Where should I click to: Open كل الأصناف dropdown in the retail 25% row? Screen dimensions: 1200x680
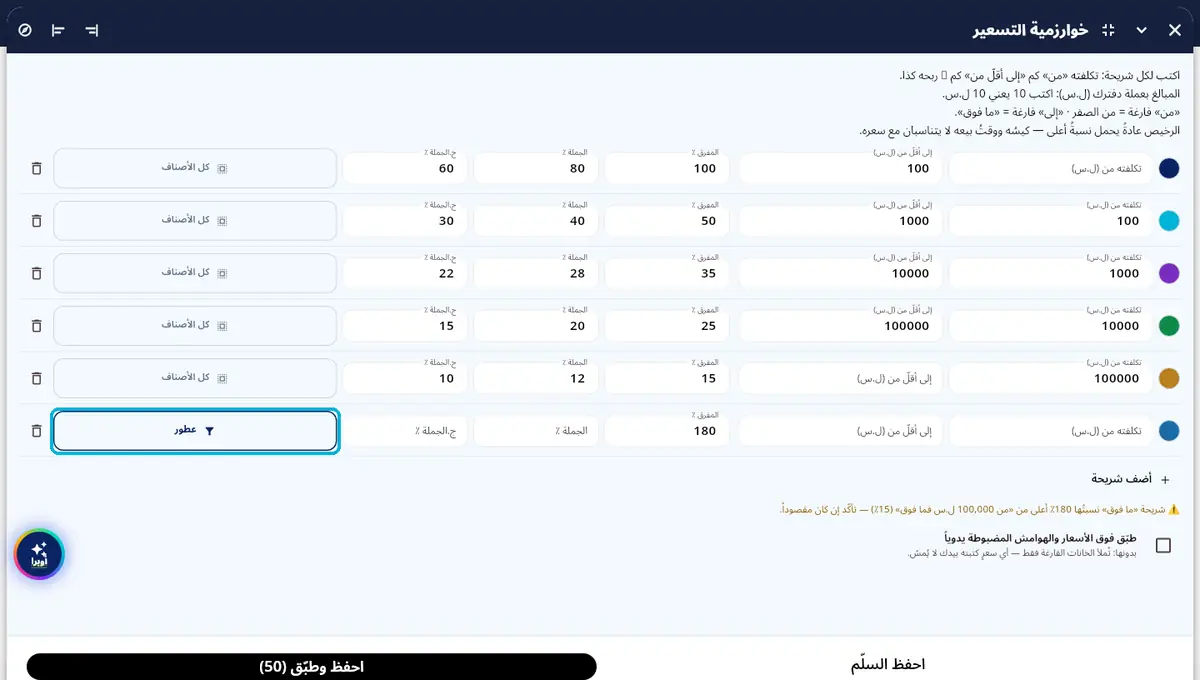(195, 325)
